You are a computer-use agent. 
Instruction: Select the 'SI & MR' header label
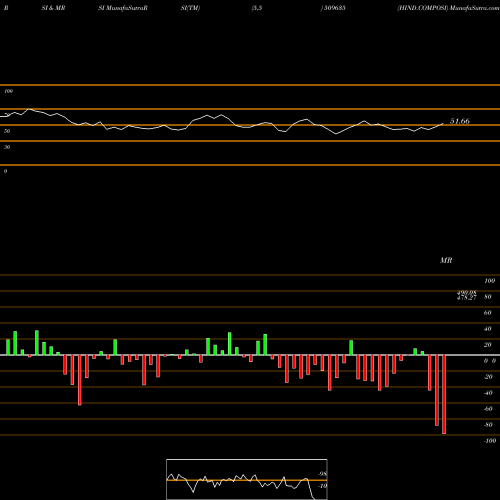(x=53, y=8)
